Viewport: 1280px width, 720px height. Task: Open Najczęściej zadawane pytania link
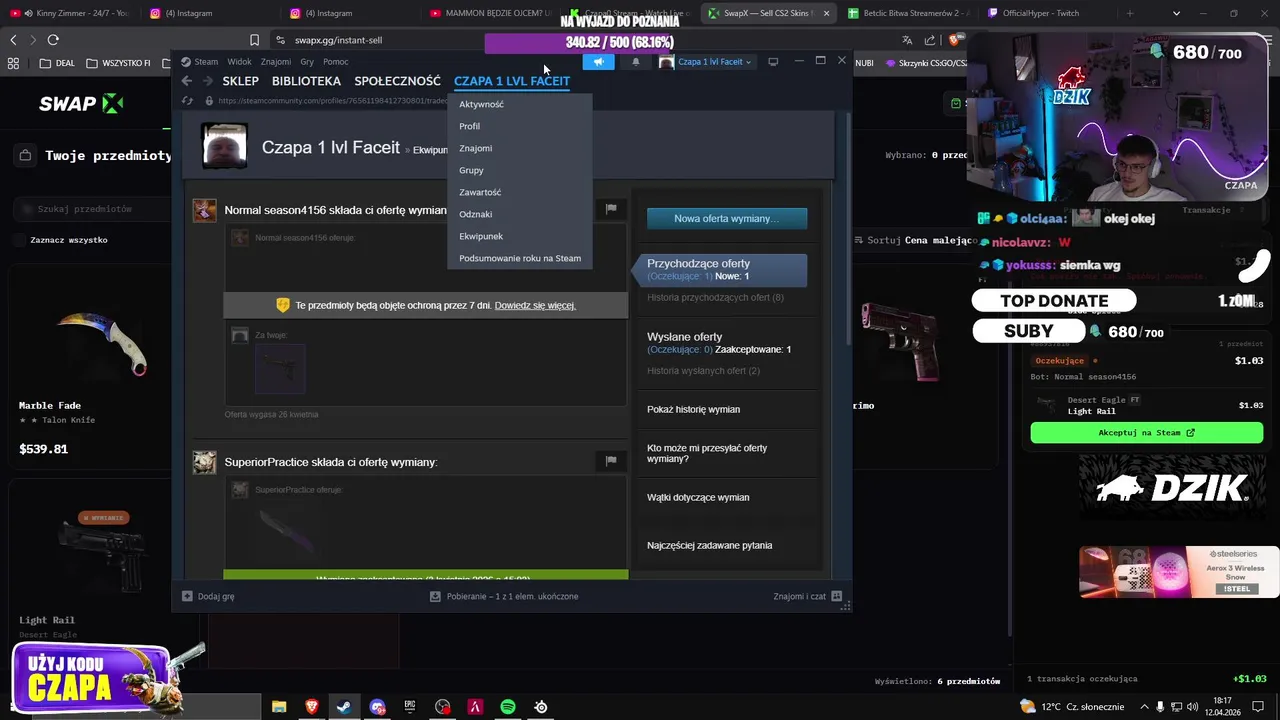(x=709, y=545)
